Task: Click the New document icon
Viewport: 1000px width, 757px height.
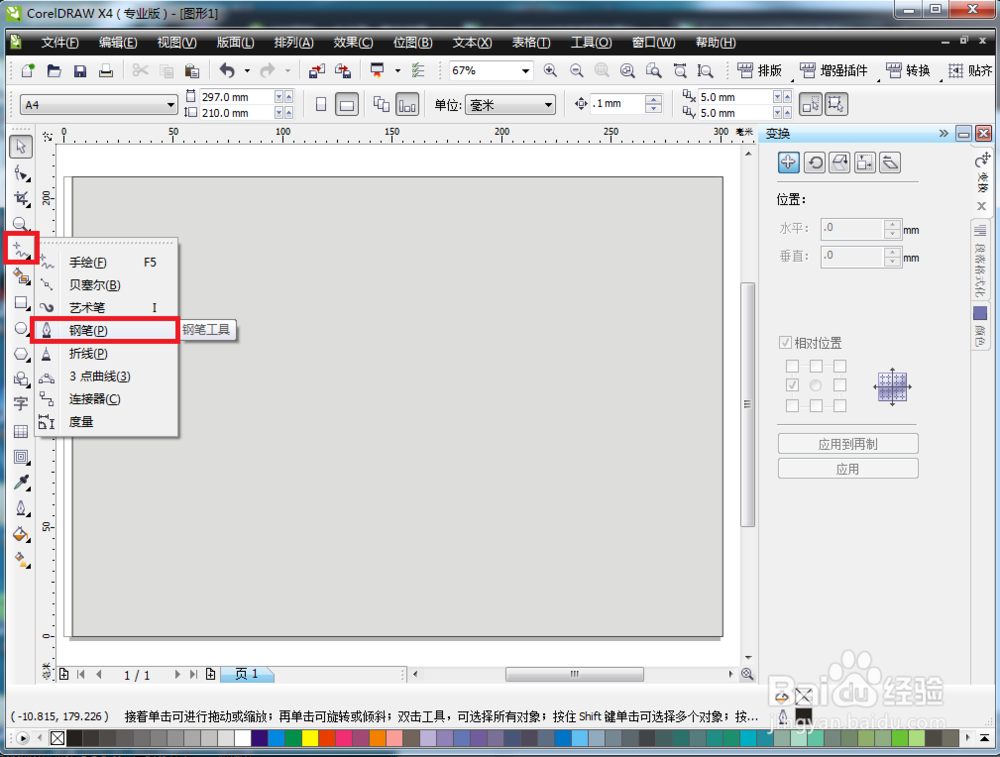Action: [x=28, y=70]
